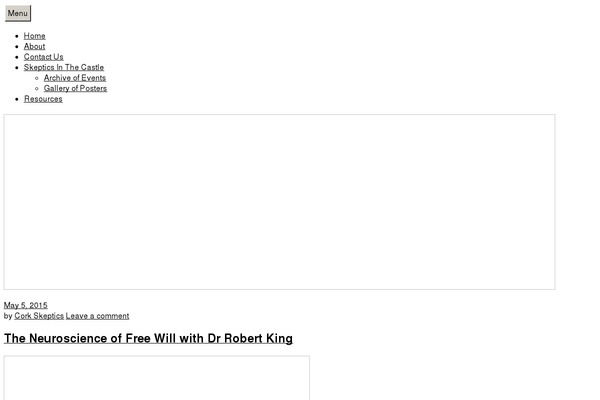The width and height of the screenshot is (600, 400).
Task: Open the Cork Skeptics author link
Action: click(x=39, y=316)
